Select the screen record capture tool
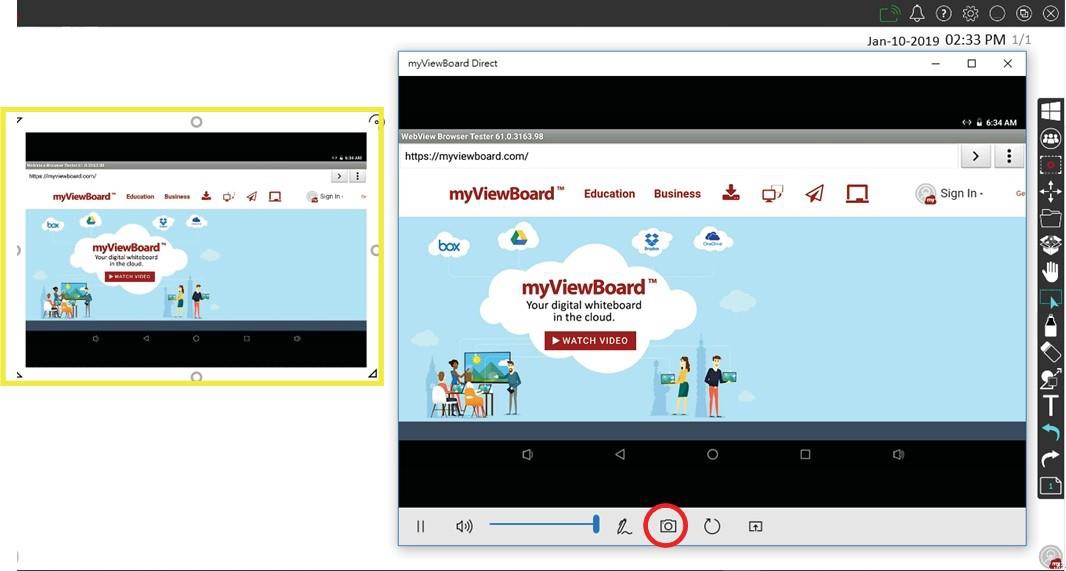Image resolution: width=1066 pixels, height=571 pixels. pos(1051,165)
